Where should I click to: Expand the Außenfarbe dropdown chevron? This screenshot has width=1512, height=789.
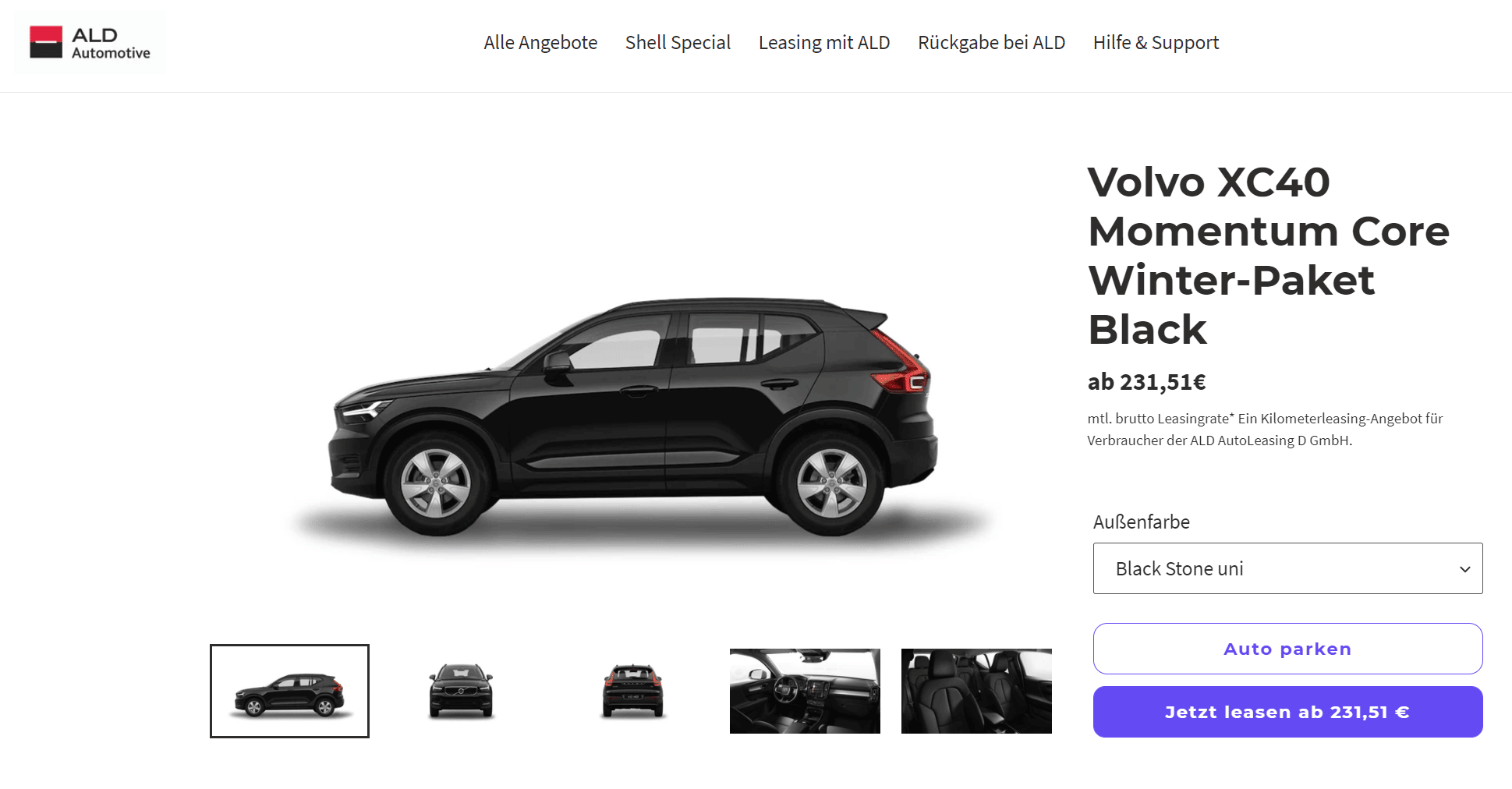(x=1464, y=569)
